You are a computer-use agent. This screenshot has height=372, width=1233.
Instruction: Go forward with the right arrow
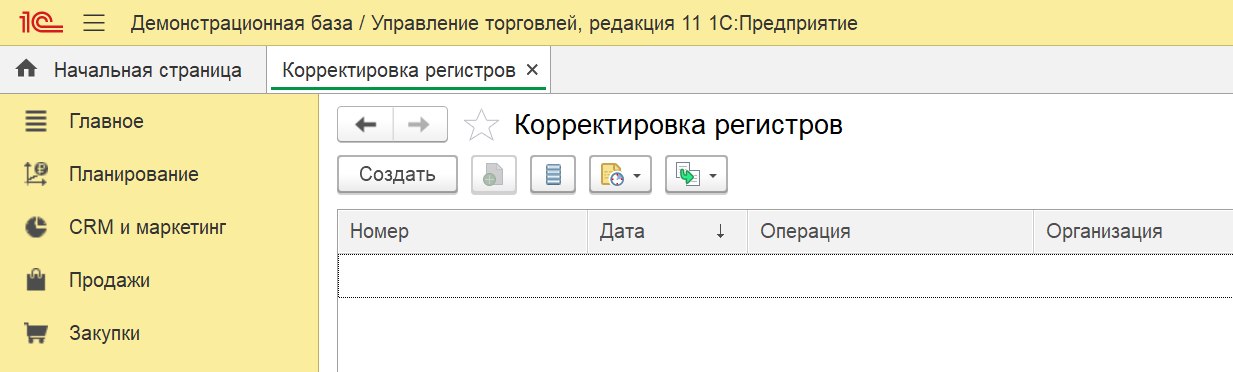pyautogui.click(x=420, y=124)
